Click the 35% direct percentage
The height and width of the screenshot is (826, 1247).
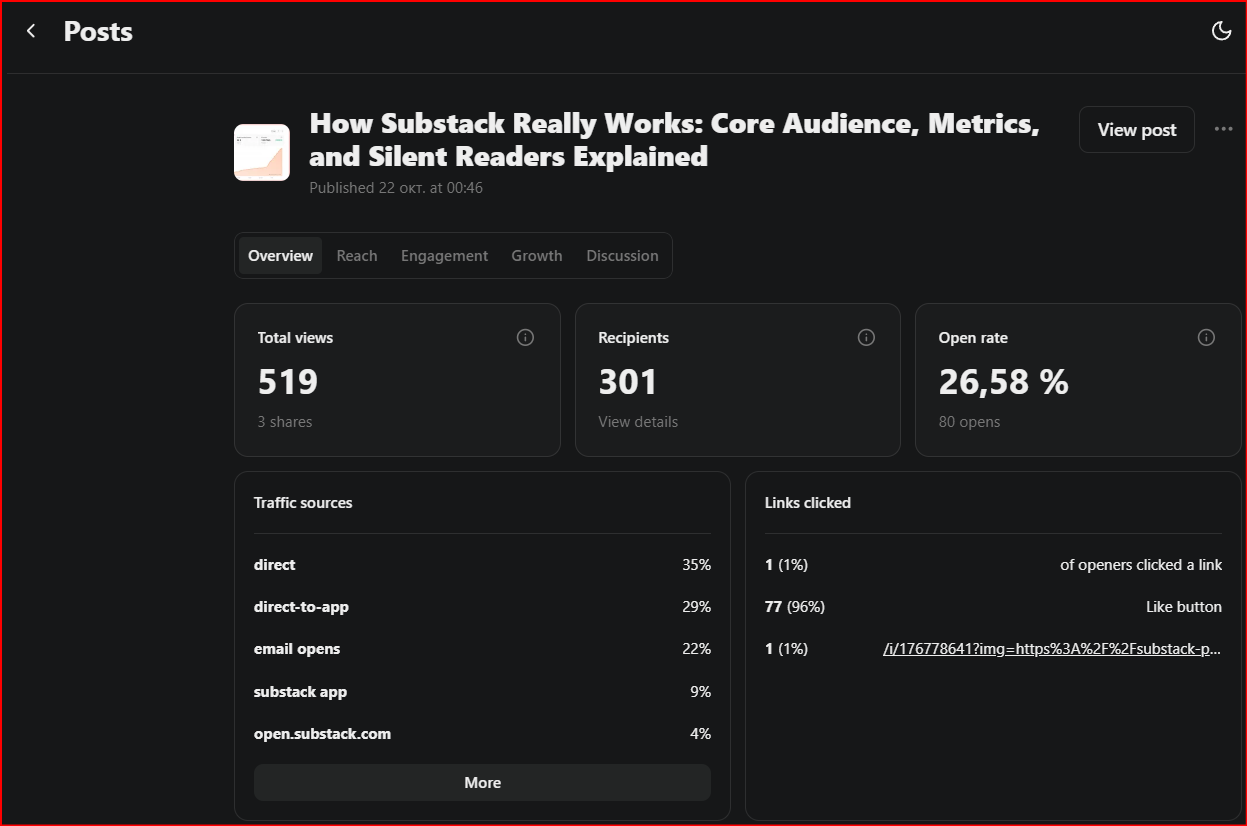696,565
